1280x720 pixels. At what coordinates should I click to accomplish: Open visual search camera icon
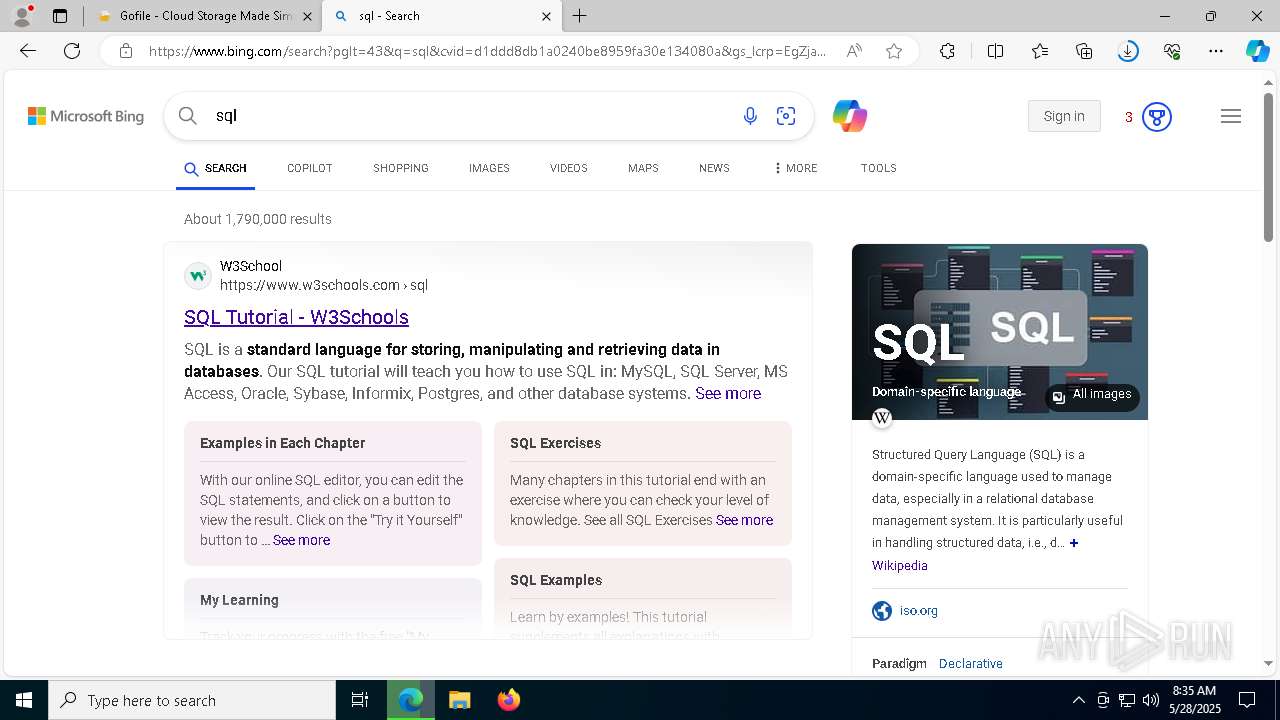coord(786,116)
